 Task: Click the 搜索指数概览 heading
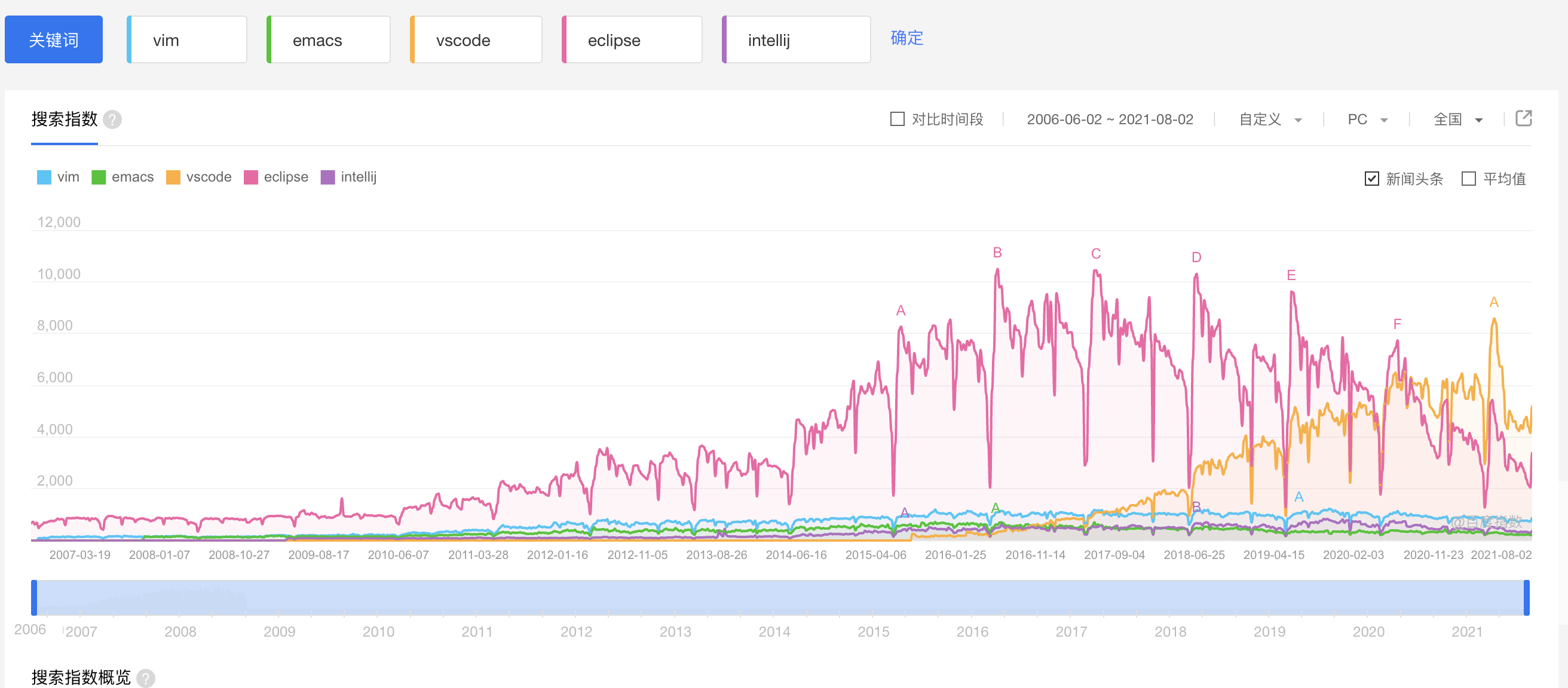(81, 677)
